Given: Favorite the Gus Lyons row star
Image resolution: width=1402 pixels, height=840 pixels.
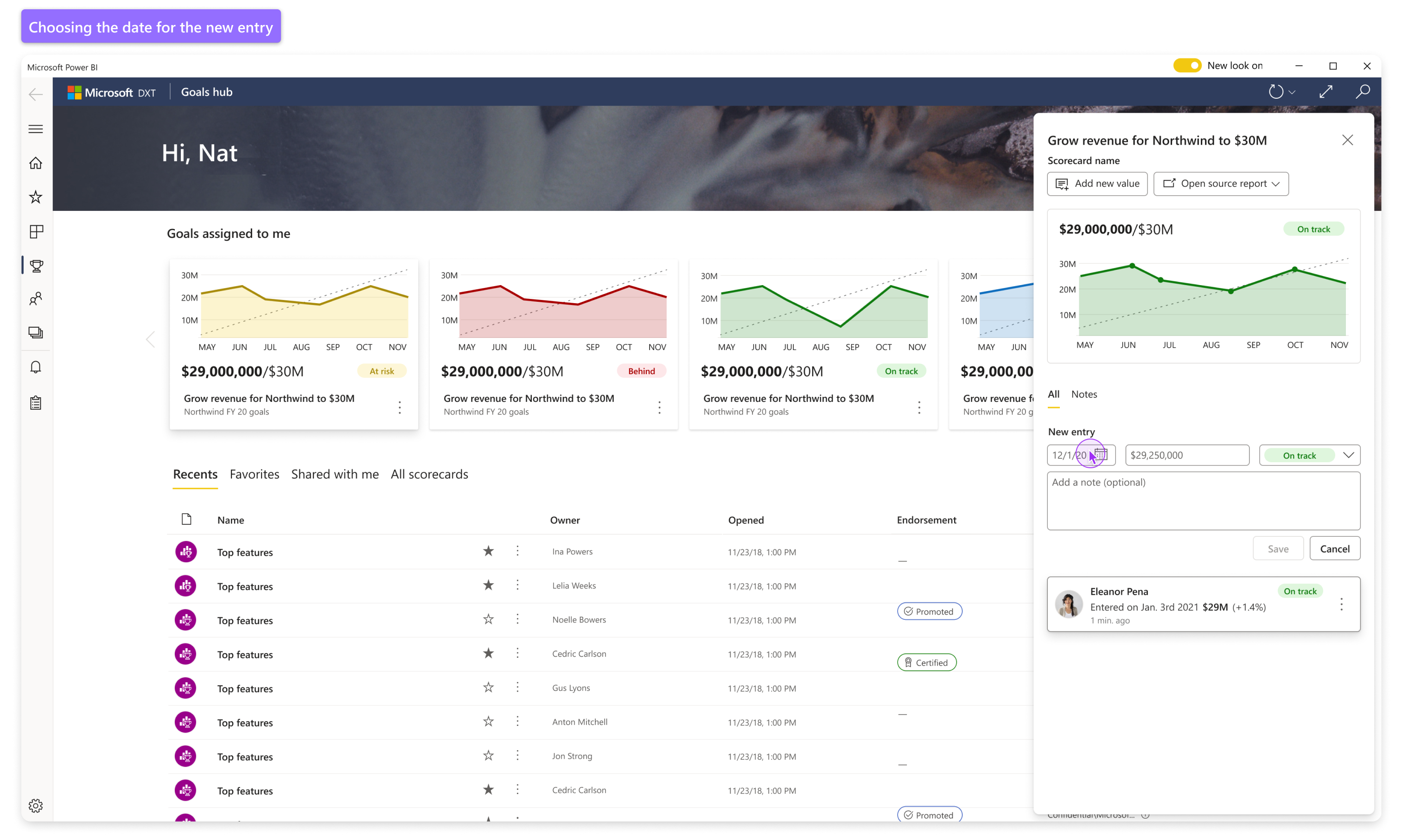Looking at the screenshot, I should (489, 687).
